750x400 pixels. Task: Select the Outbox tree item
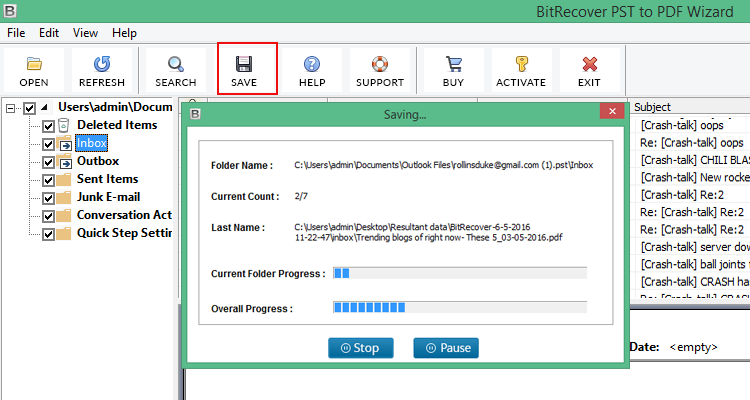click(98, 161)
